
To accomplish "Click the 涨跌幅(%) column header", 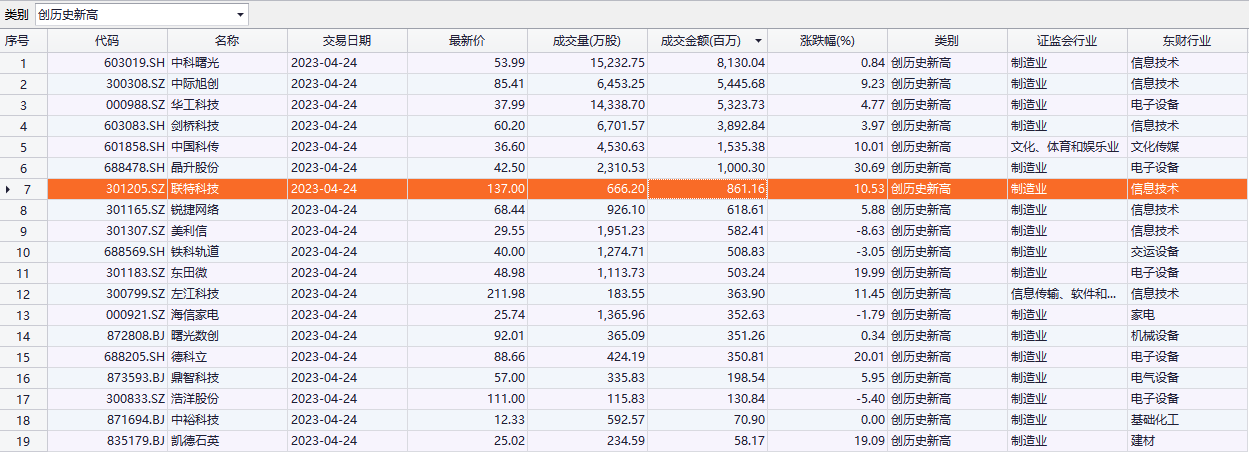I will pyautogui.click(x=826, y=41).
